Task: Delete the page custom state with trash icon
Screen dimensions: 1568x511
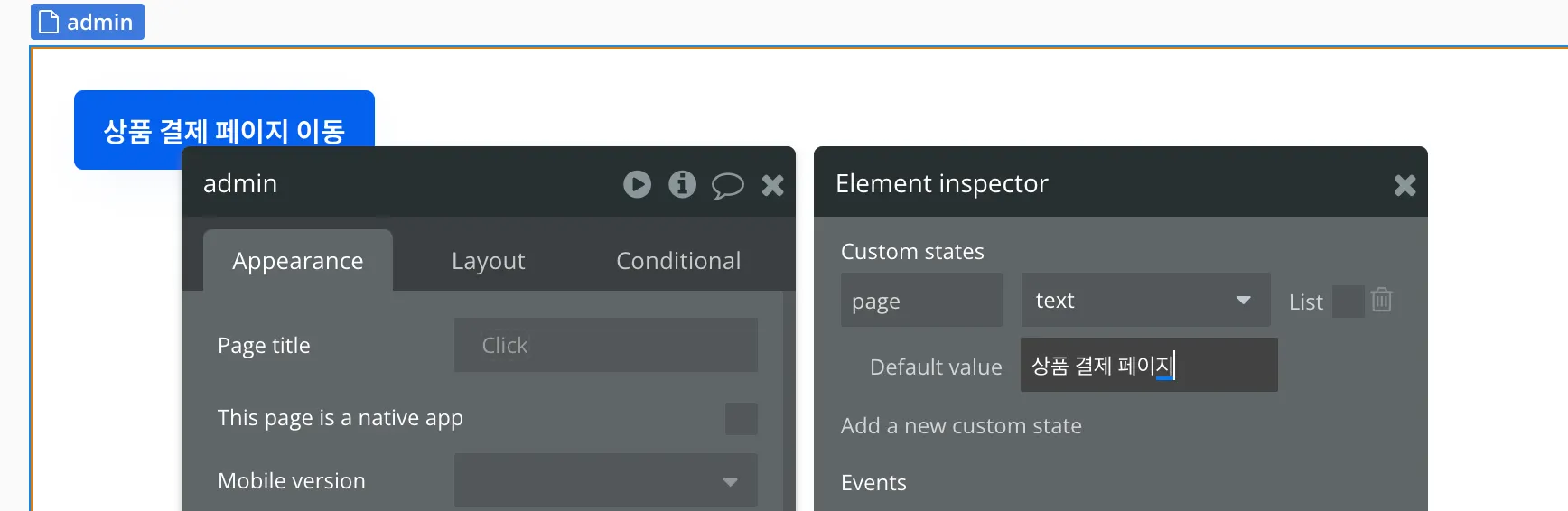Action: tap(1381, 300)
